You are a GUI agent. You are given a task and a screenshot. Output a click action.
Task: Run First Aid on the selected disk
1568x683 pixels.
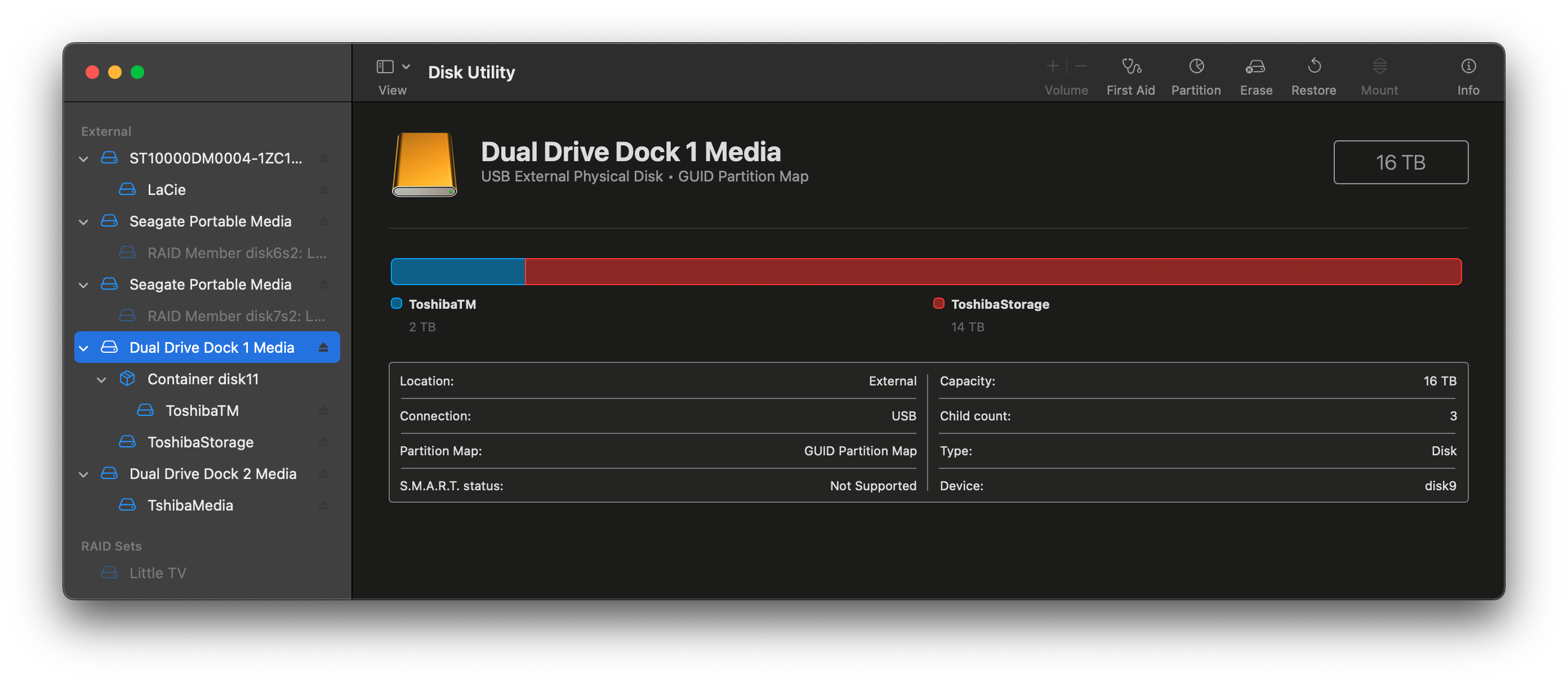click(x=1130, y=67)
